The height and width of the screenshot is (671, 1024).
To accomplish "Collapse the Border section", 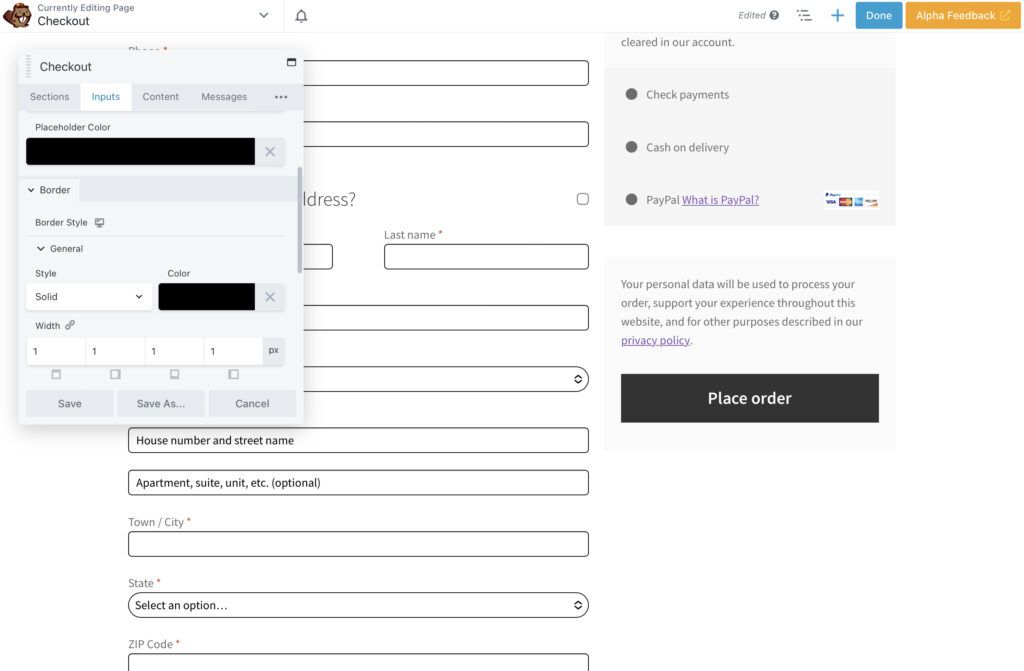I will 49,190.
